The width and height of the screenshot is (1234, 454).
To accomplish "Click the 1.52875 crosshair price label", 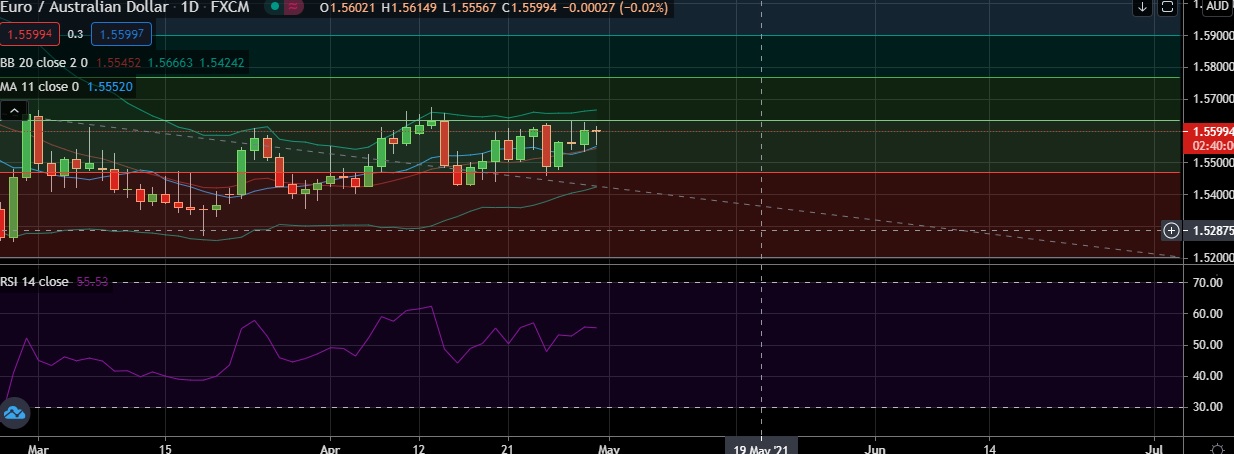I will (x=1207, y=231).
